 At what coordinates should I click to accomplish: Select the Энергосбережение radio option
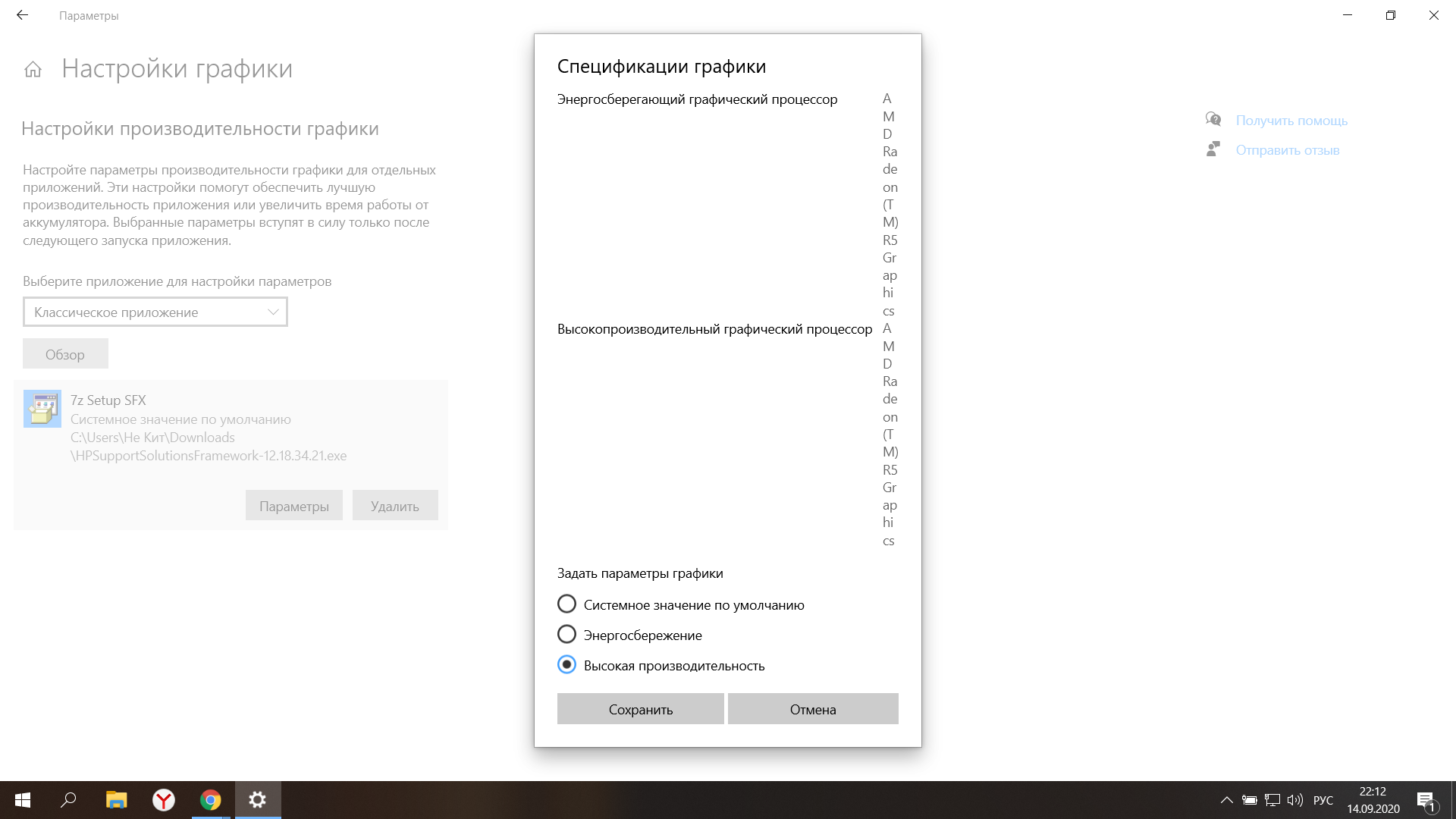(566, 635)
